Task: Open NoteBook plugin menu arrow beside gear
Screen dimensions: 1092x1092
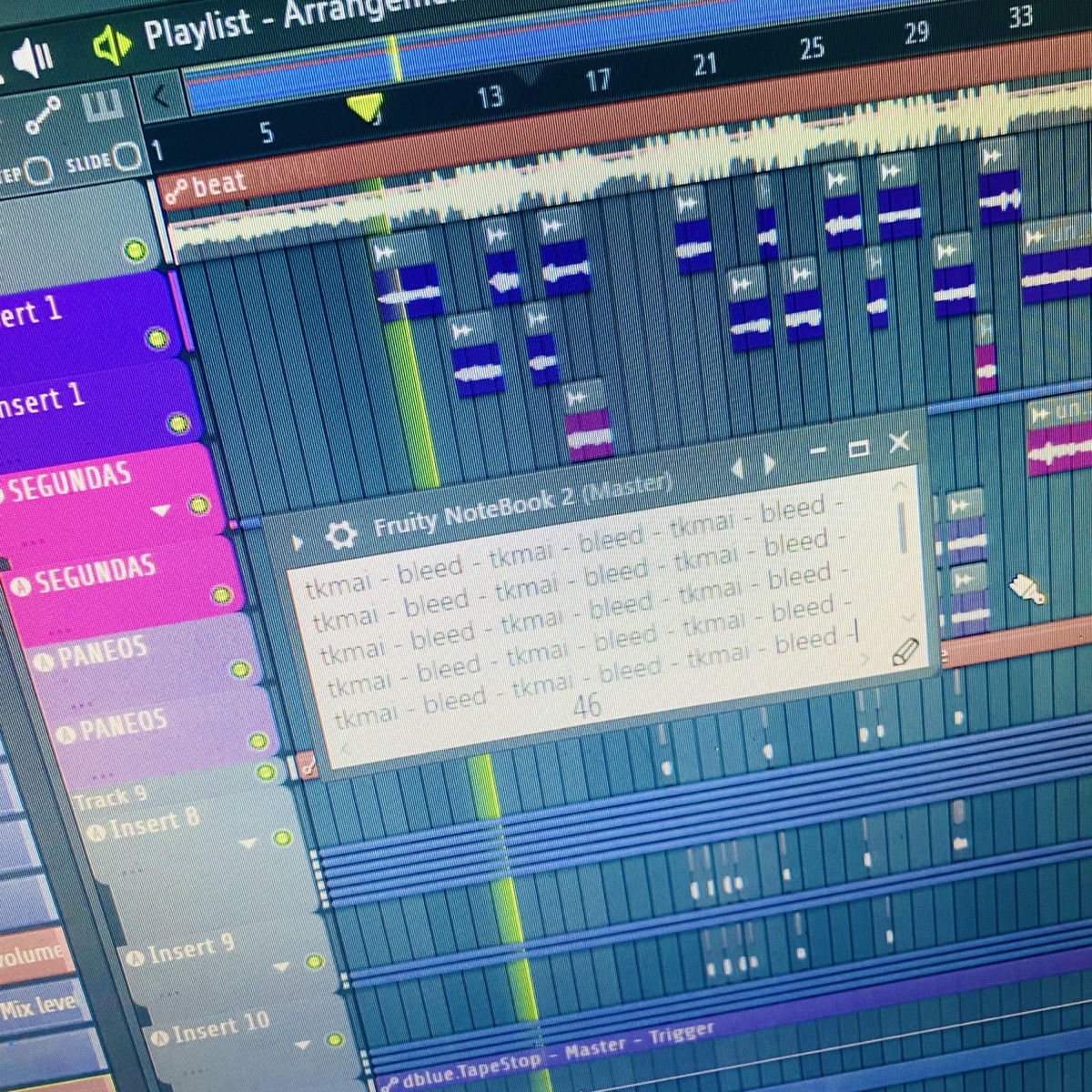Action: click(297, 542)
